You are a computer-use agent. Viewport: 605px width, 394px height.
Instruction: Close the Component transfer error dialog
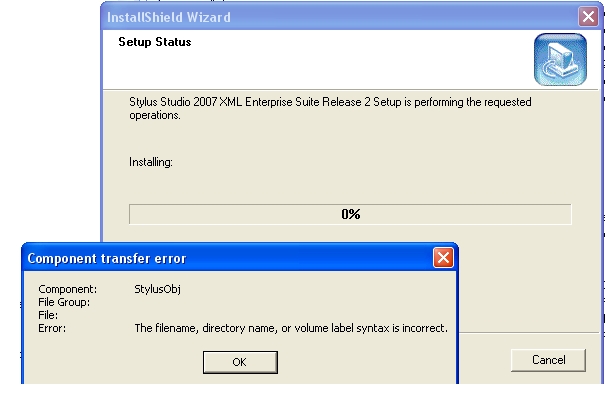click(x=443, y=257)
